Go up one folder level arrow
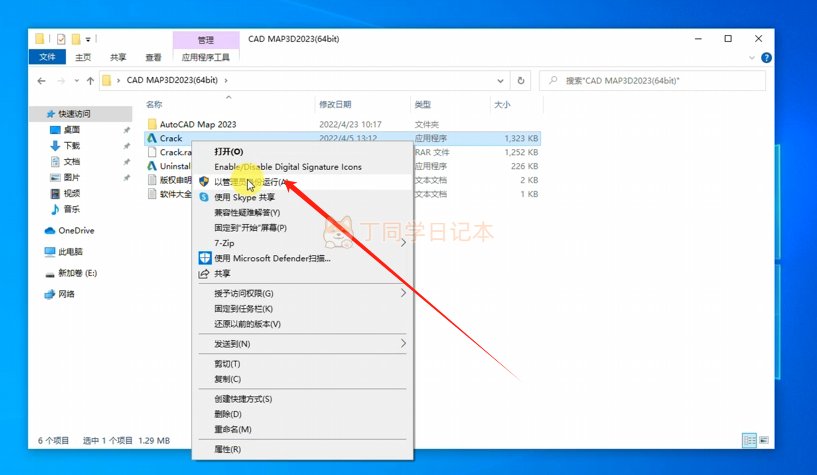Viewport: 817px width, 475px height. coord(90,81)
